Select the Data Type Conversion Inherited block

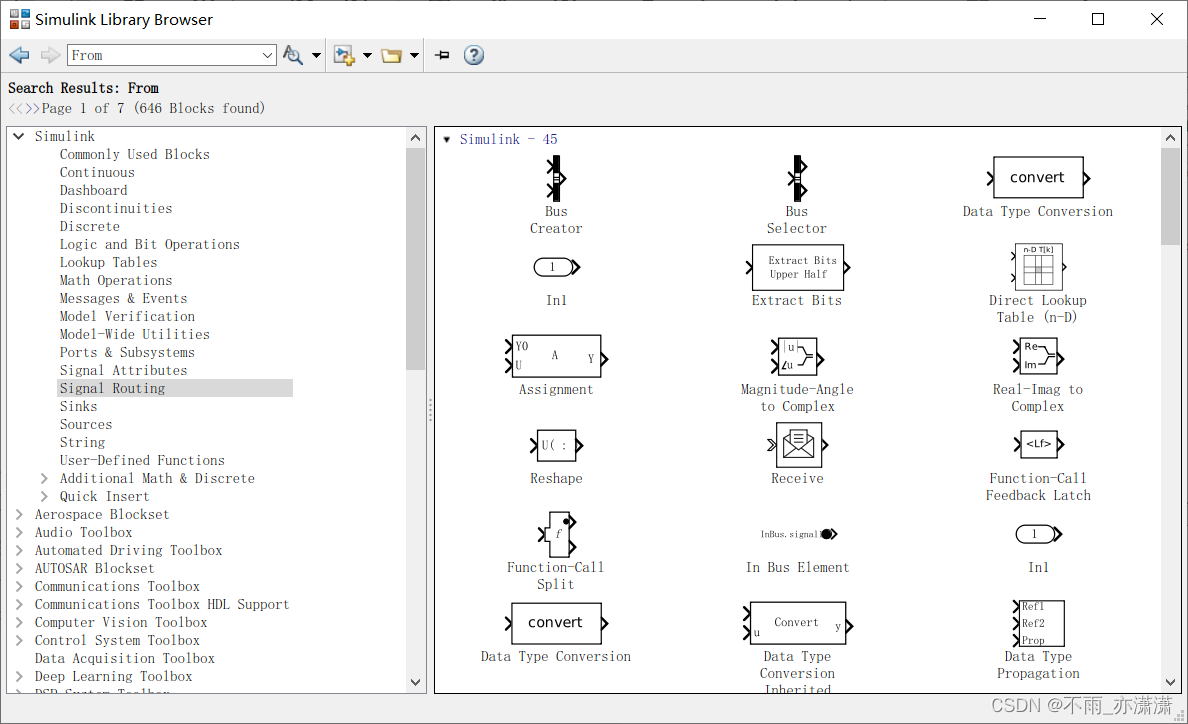[797, 623]
